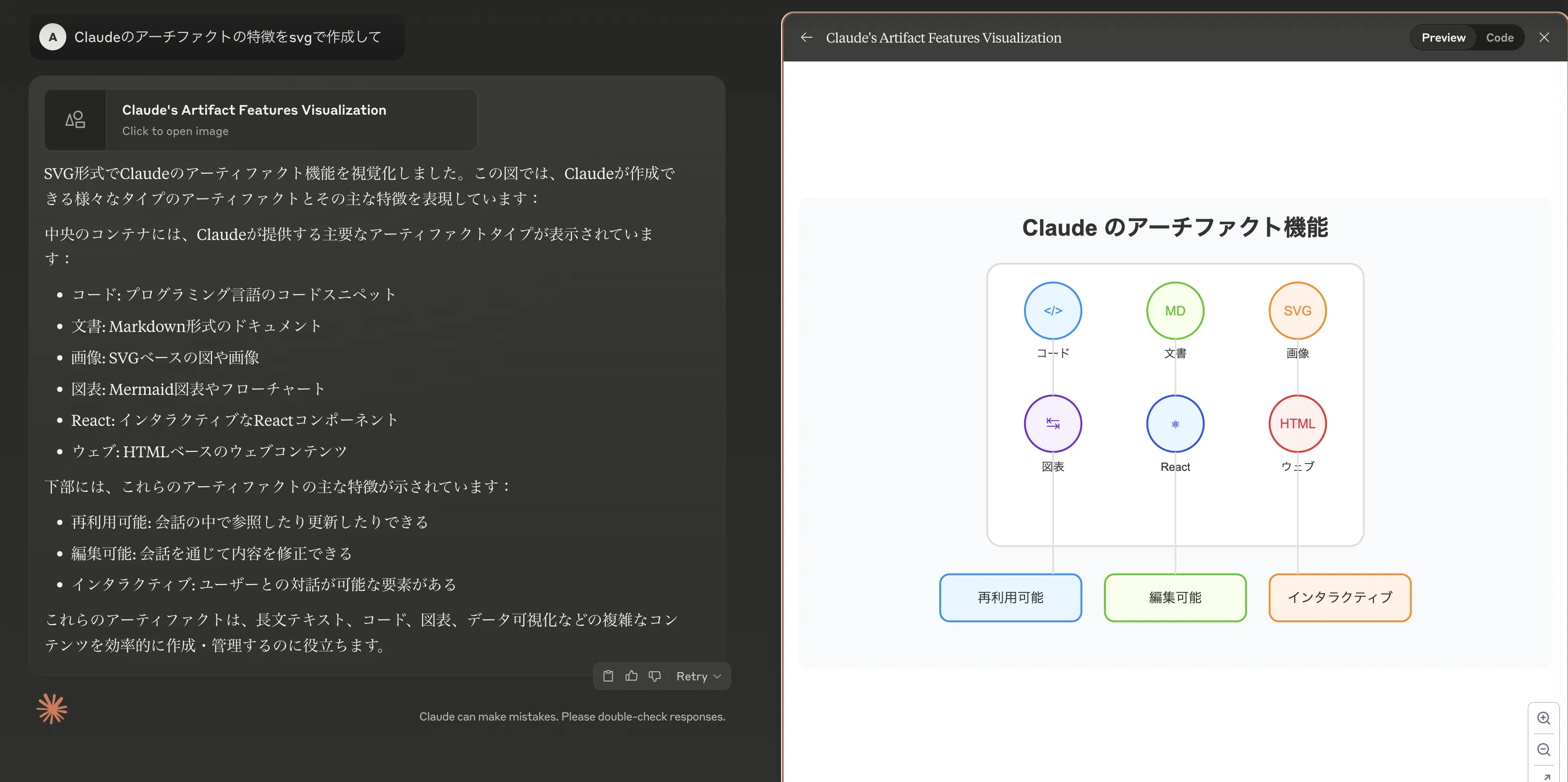Click the list item starting コード: プログラミング言語
This screenshot has width=1568, height=782.
[x=234, y=295]
